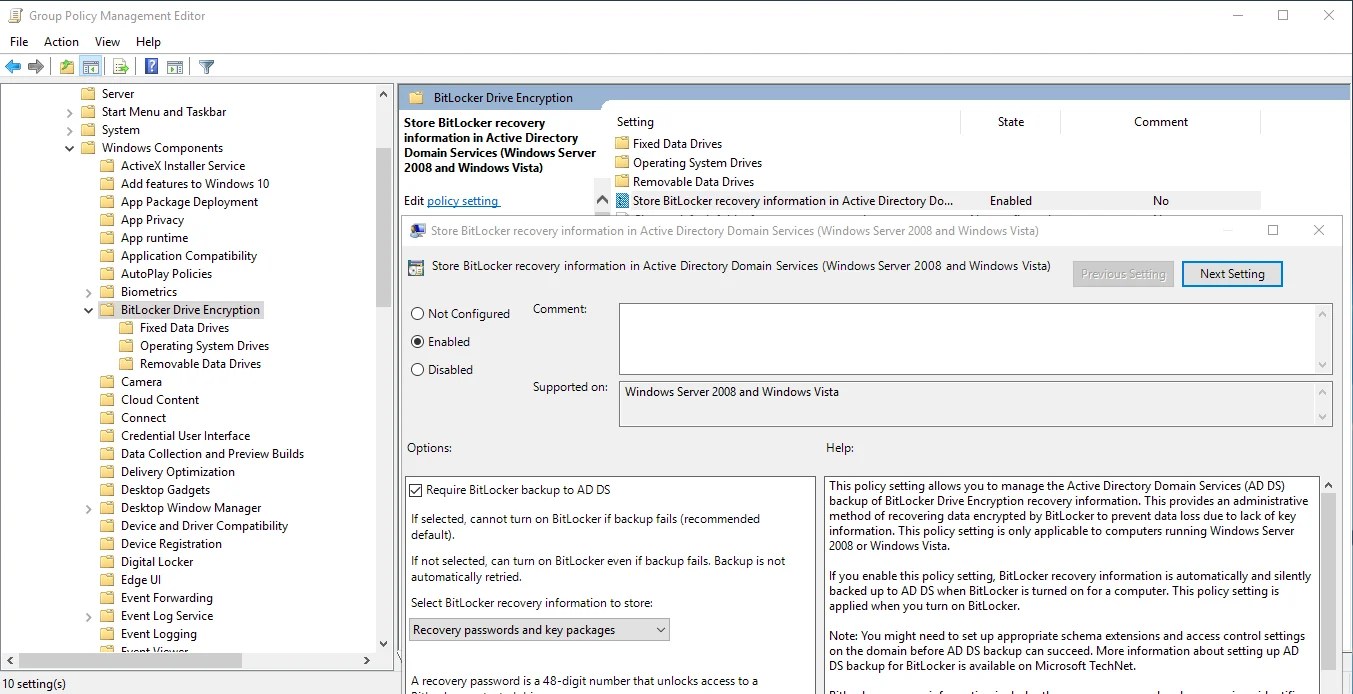This screenshot has width=1353, height=694.
Task: Click the Back navigation arrow icon
Action: 13,66
